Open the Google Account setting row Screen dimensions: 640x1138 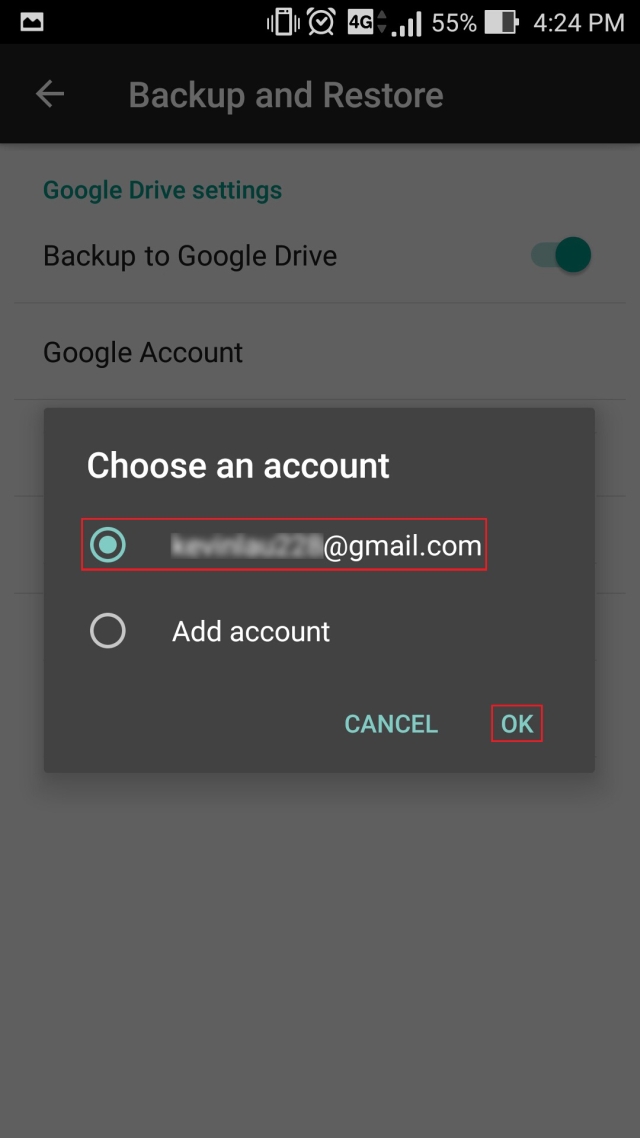[x=320, y=352]
